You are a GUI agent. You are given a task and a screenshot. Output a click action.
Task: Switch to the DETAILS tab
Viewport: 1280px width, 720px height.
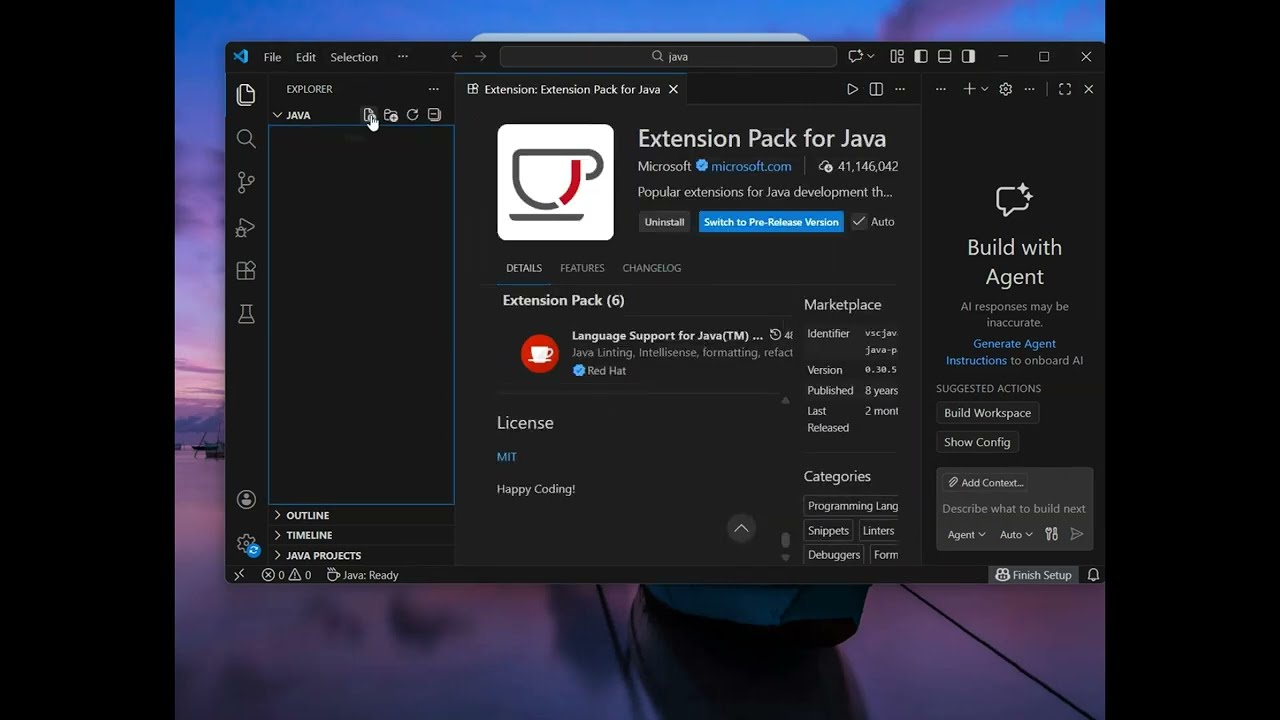(524, 268)
